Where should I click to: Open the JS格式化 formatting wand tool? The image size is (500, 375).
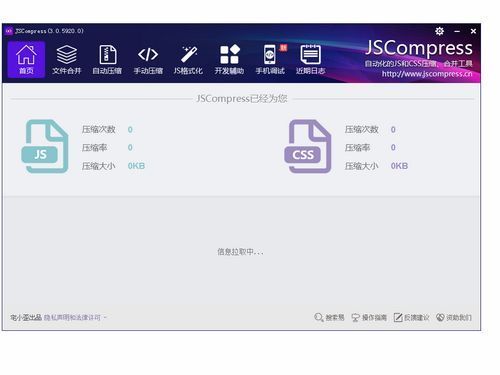[x=188, y=60]
